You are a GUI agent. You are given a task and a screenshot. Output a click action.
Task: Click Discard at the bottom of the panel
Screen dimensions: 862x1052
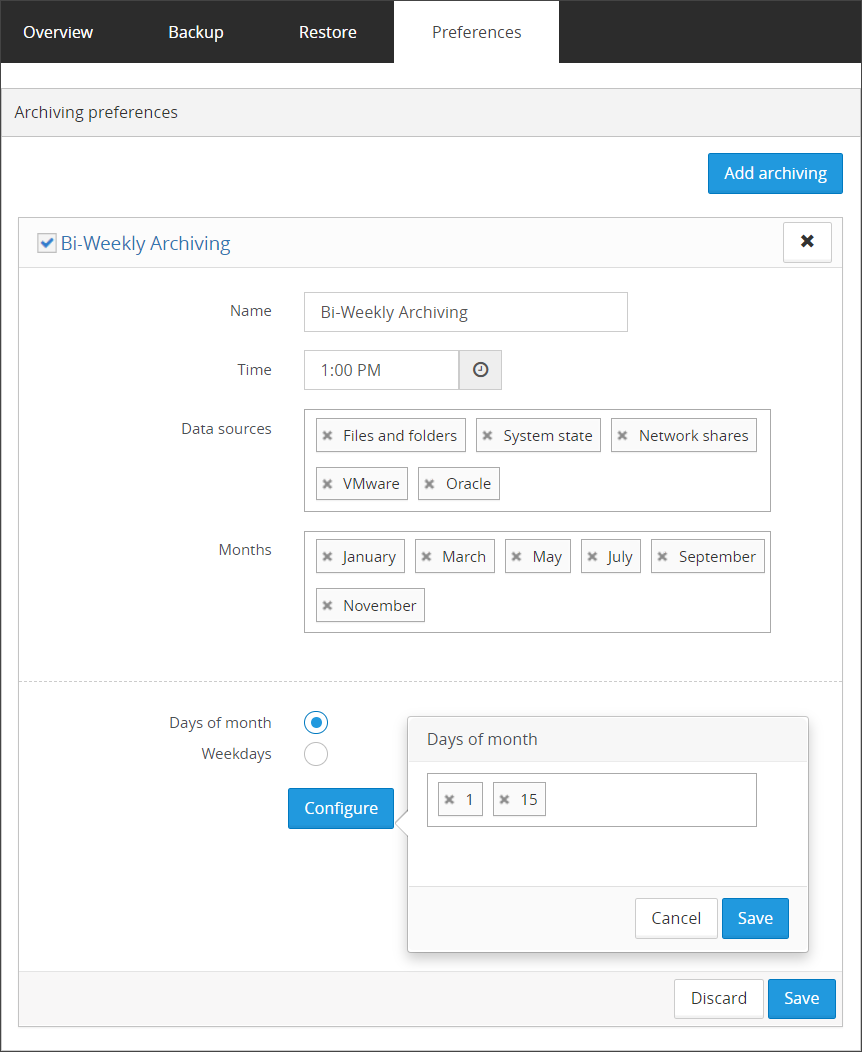tap(718, 998)
